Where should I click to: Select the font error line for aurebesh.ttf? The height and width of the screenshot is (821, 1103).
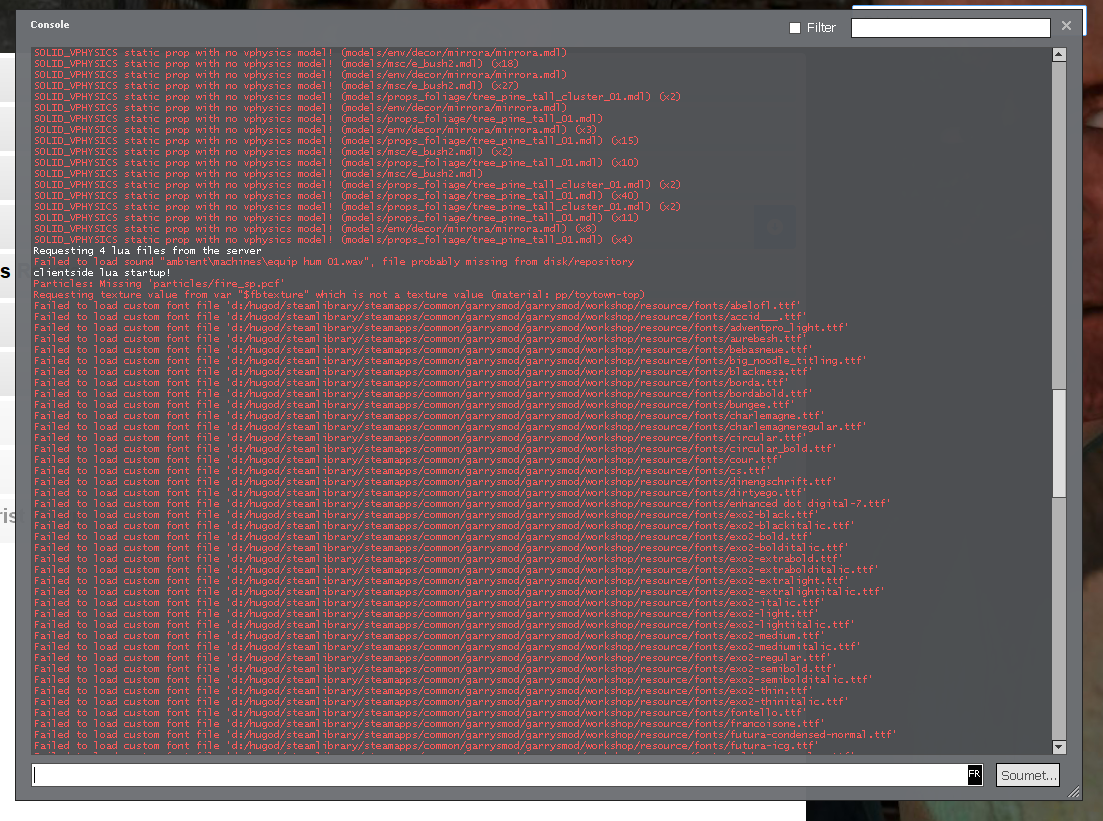[x=420, y=338]
